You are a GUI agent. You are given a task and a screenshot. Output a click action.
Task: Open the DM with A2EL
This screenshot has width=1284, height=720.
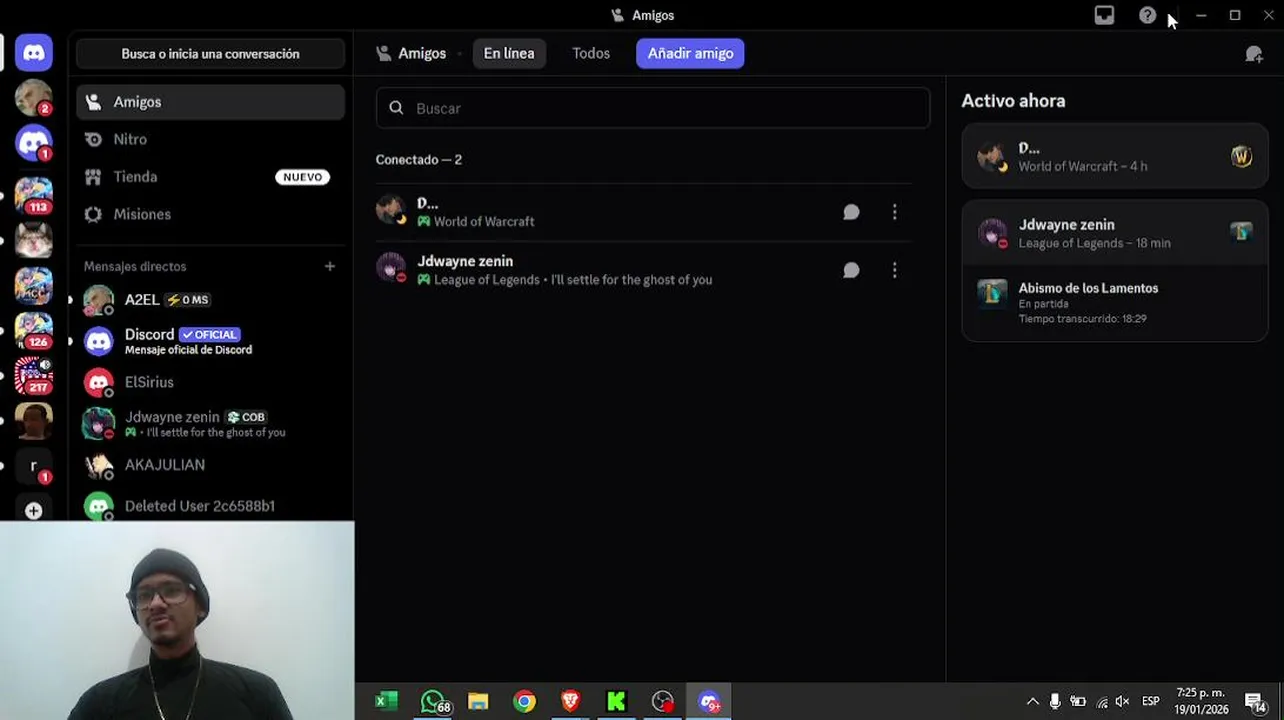pyautogui.click(x=210, y=300)
